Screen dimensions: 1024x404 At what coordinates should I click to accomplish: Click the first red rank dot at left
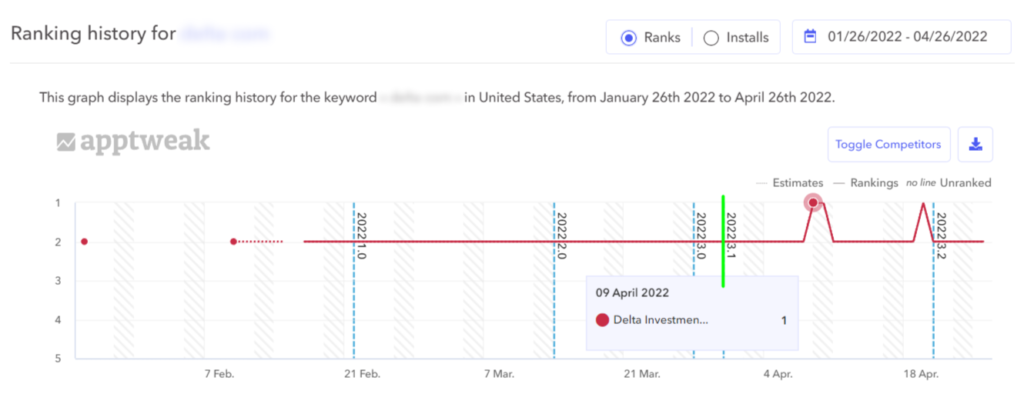pos(84,241)
